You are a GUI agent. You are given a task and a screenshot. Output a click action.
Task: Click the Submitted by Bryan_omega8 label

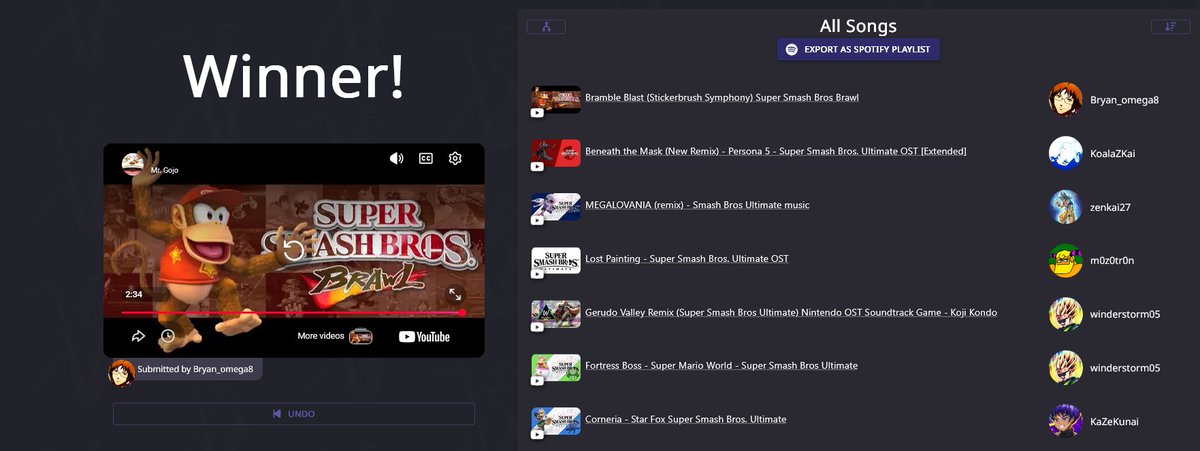click(195, 369)
